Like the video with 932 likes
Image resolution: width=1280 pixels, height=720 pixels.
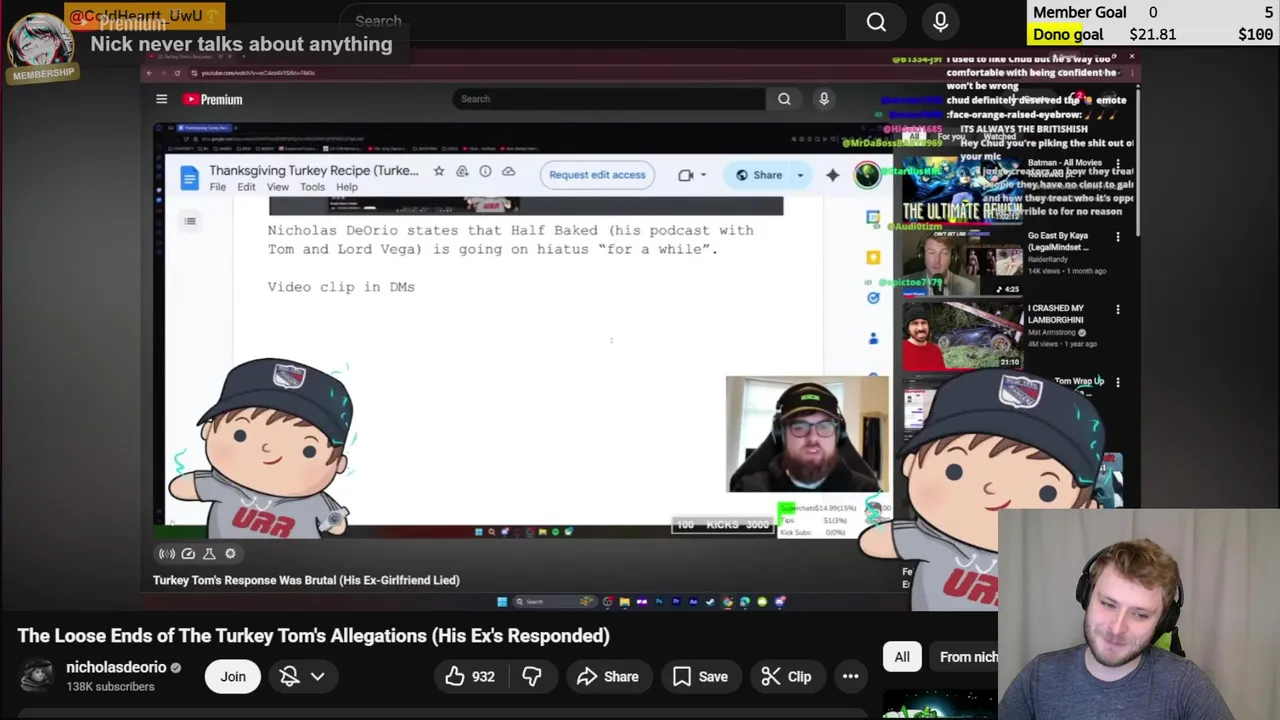[470, 677]
